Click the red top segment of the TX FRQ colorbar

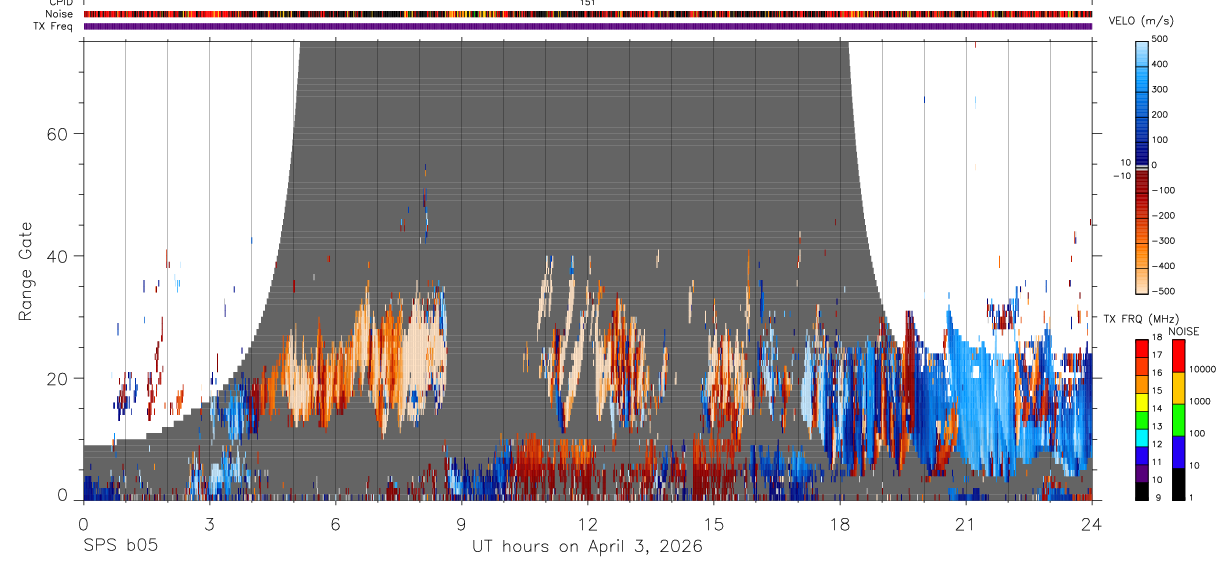click(1141, 348)
